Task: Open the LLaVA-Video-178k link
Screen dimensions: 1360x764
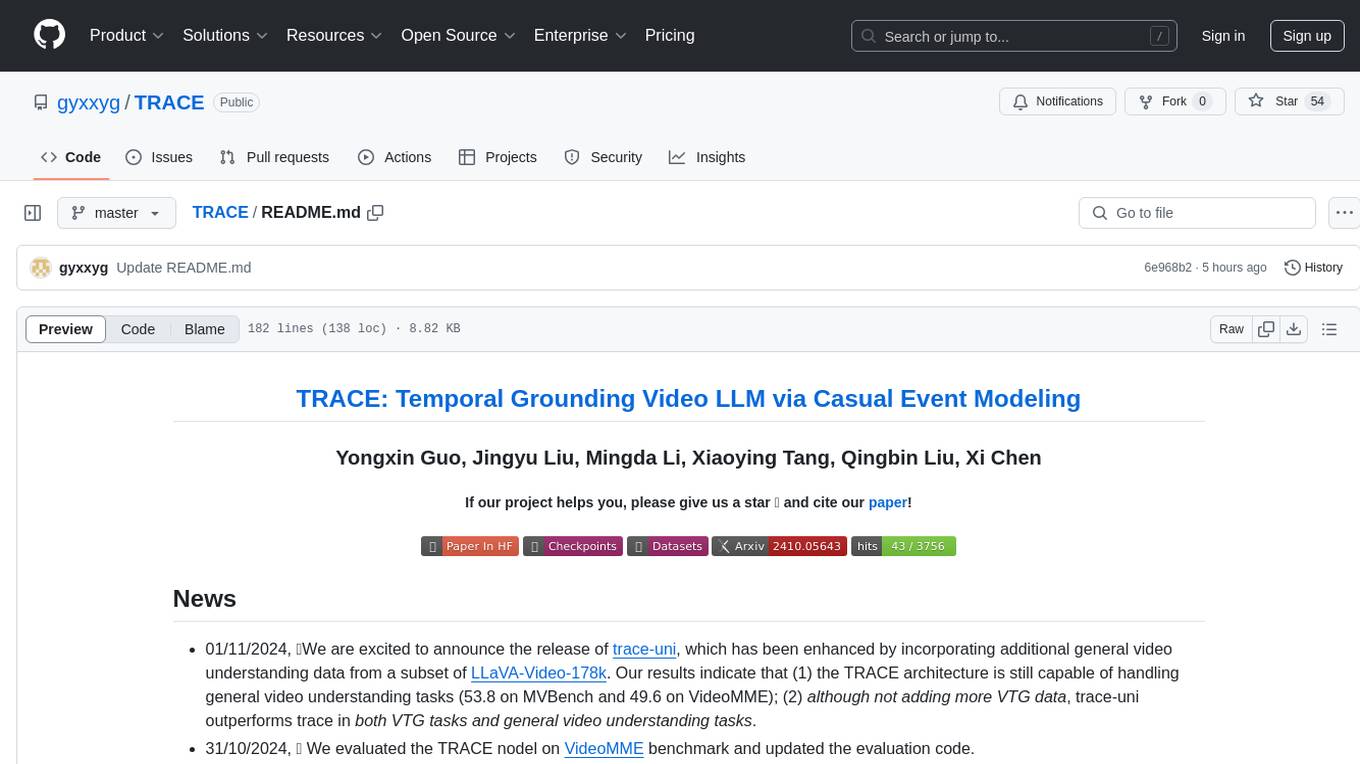Action: (x=539, y=672)
